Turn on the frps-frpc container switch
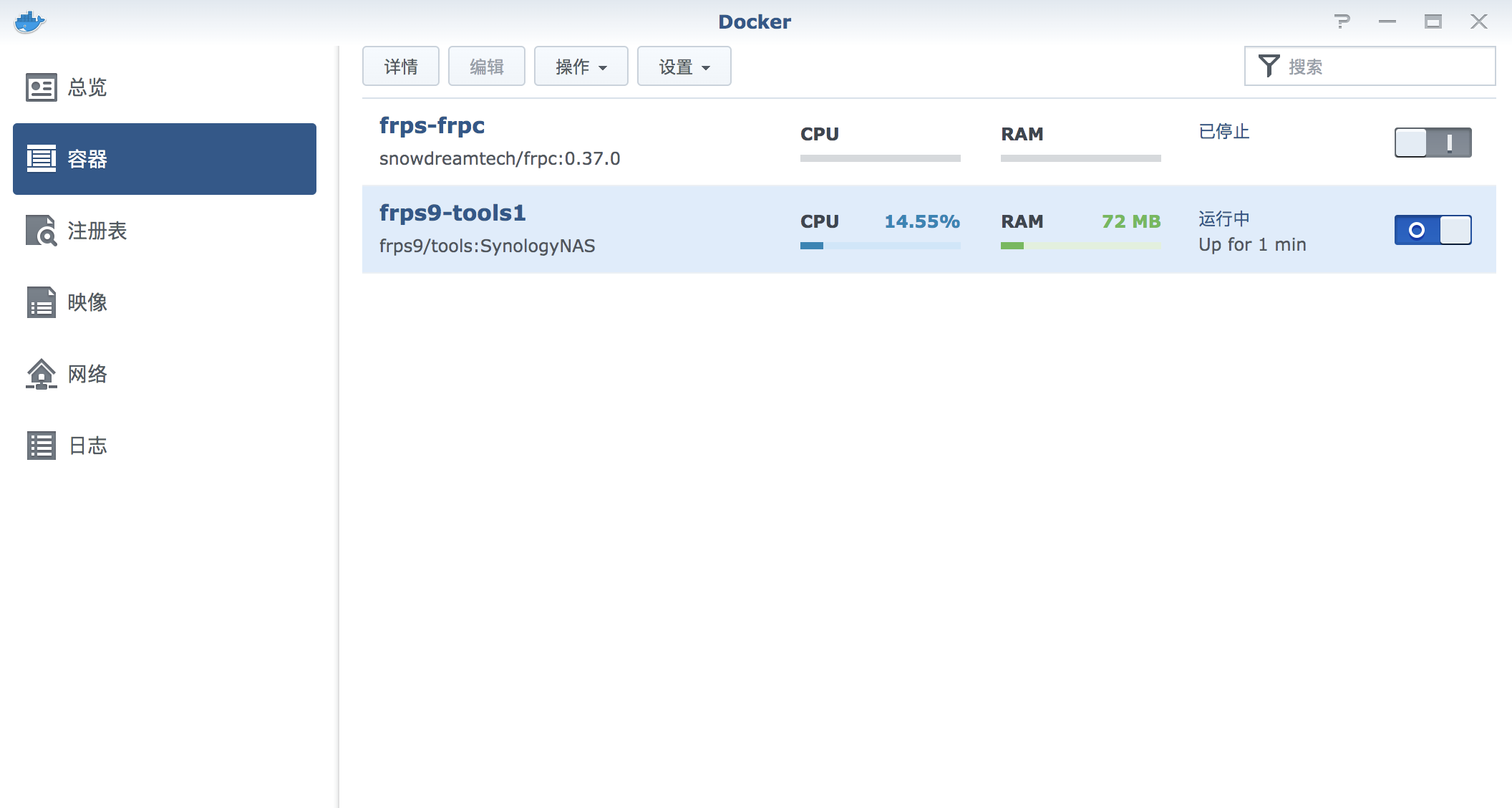 tap(1433, 143)
